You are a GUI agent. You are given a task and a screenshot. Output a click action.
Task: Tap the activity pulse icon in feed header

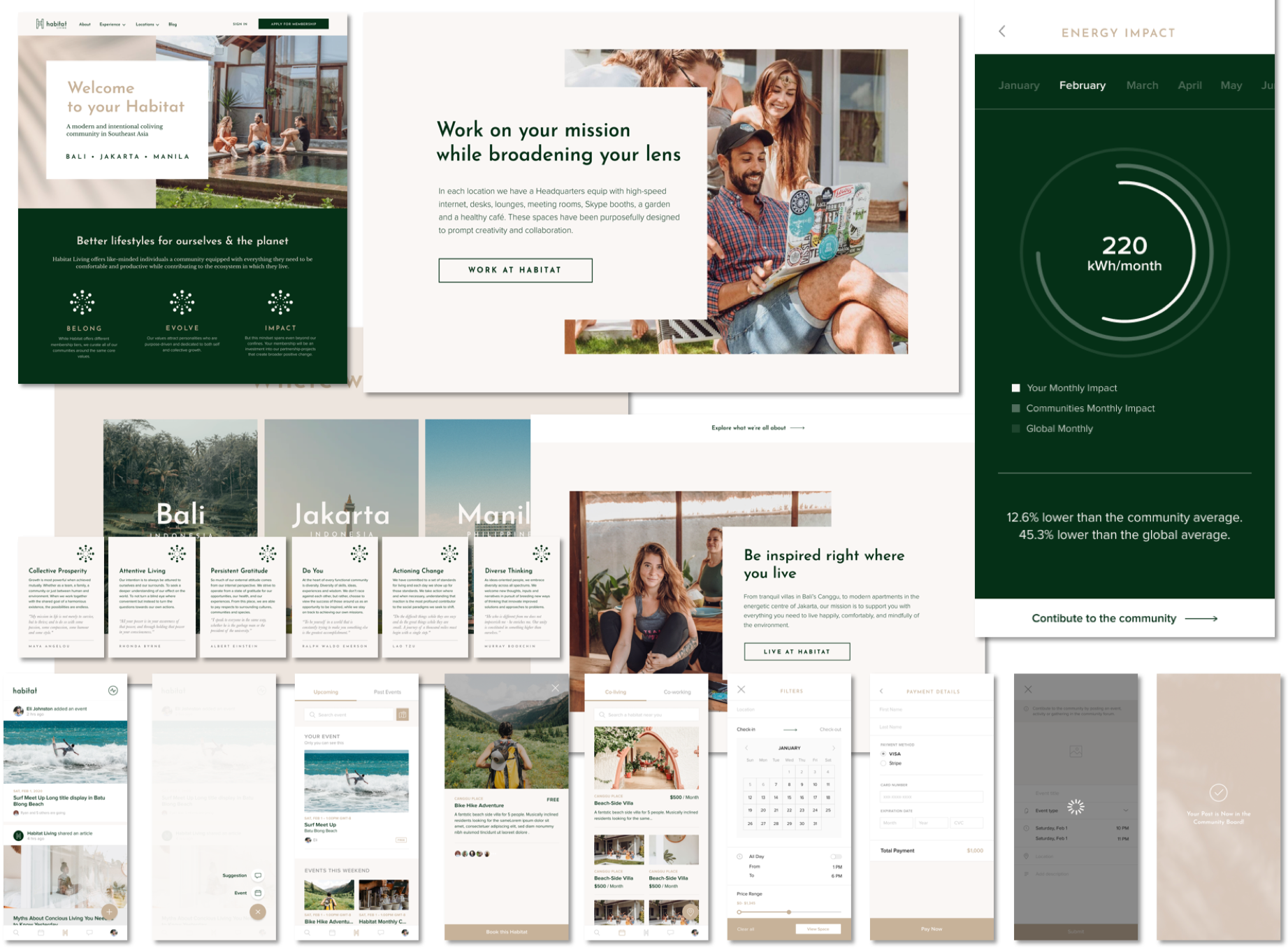[113, 691]
